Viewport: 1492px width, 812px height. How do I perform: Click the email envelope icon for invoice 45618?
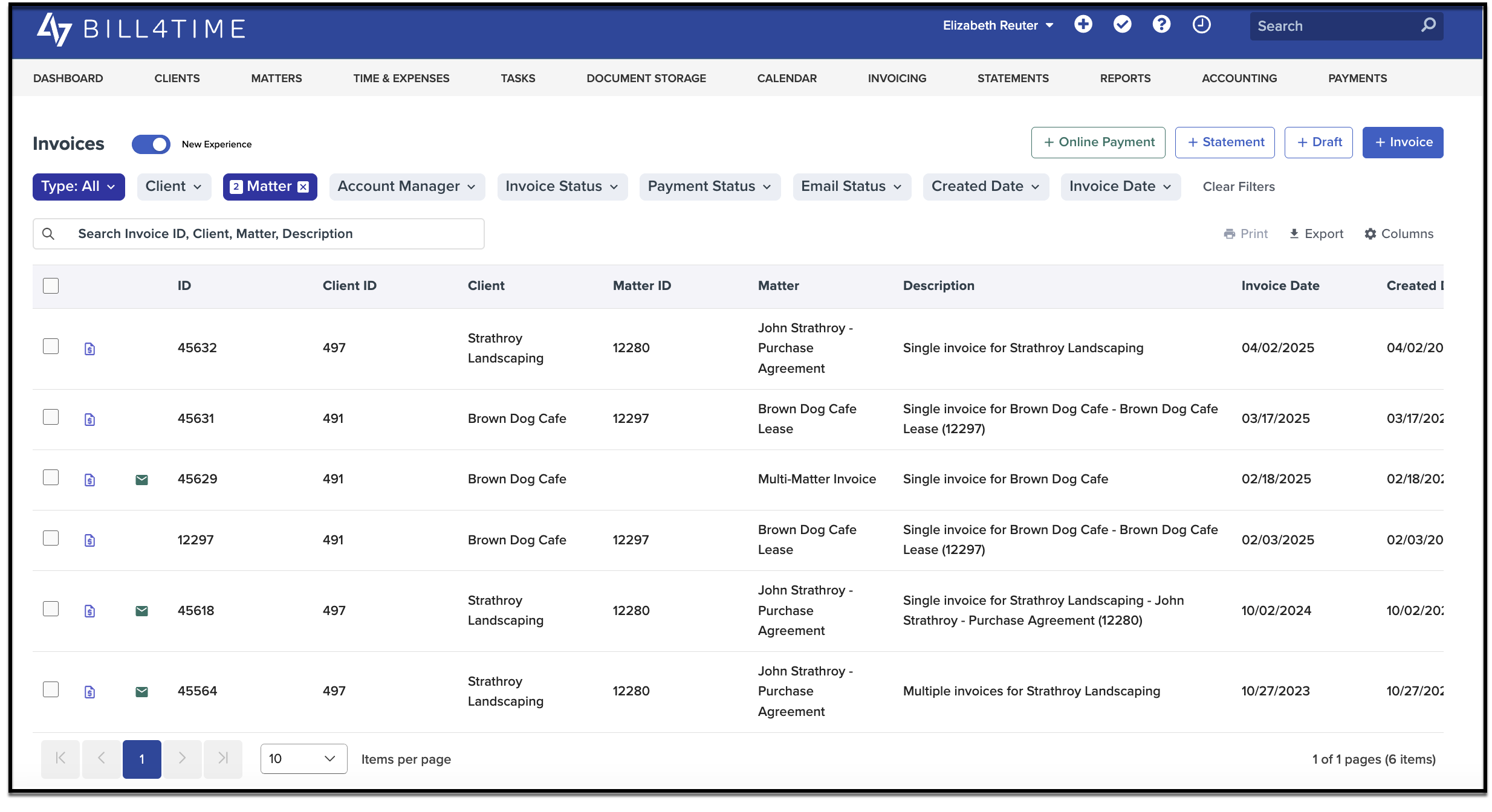click(x=141, y=611)
